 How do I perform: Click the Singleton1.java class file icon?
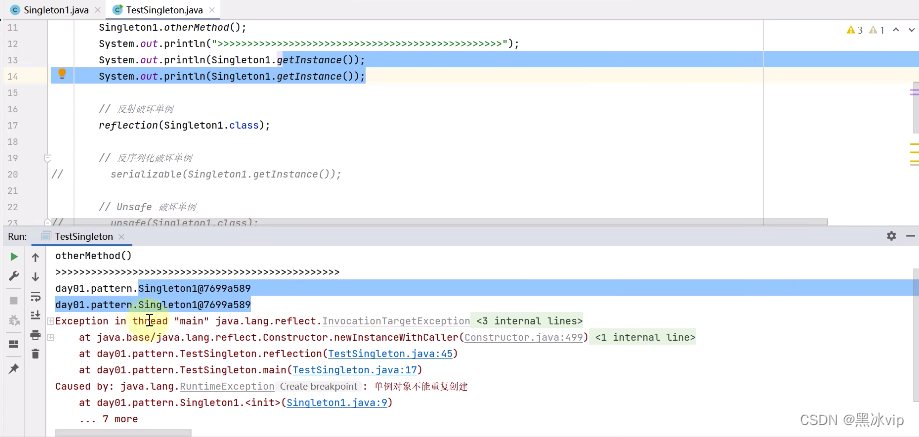point(15,10)
